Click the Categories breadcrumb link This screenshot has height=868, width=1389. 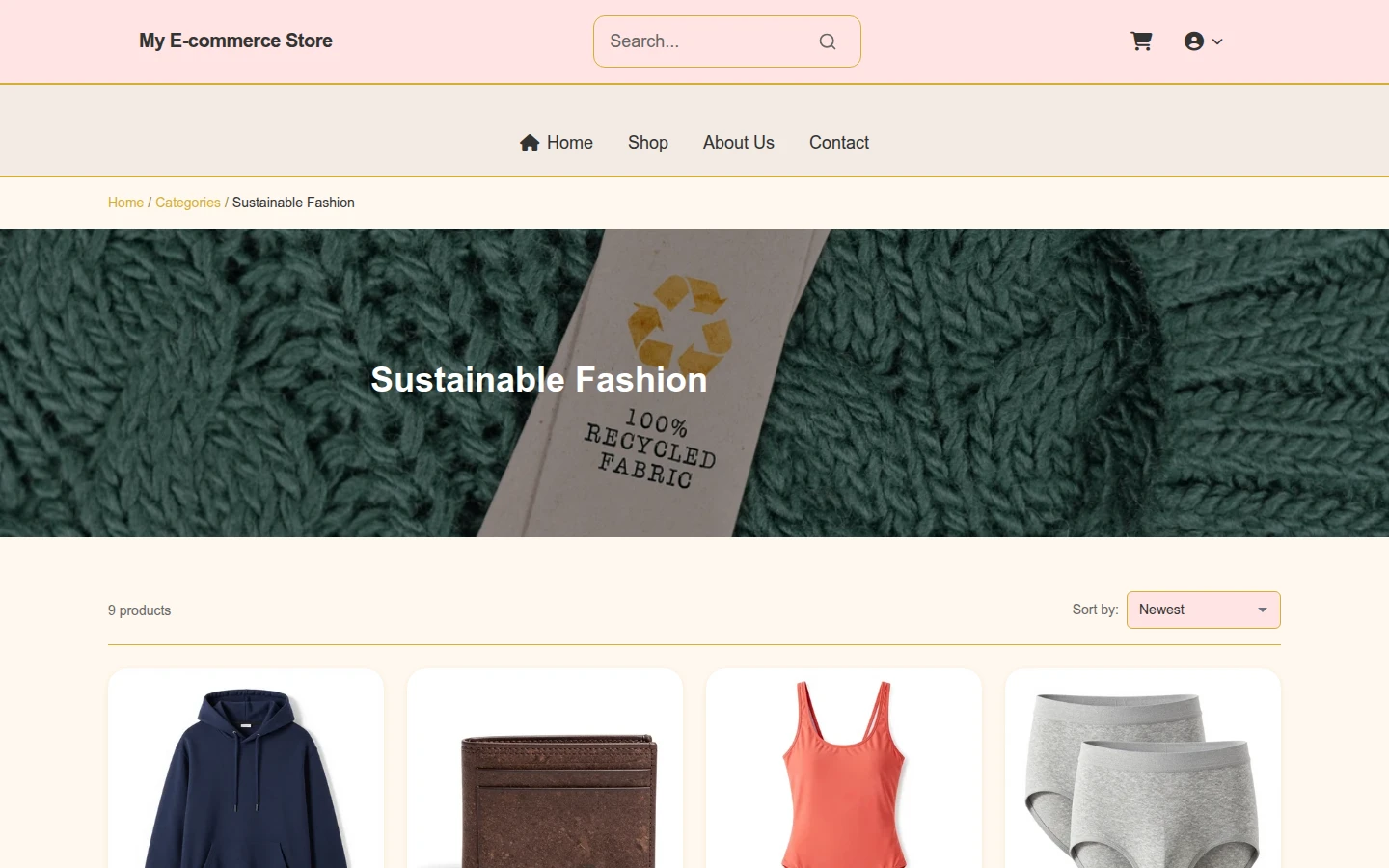coord(188,203)
